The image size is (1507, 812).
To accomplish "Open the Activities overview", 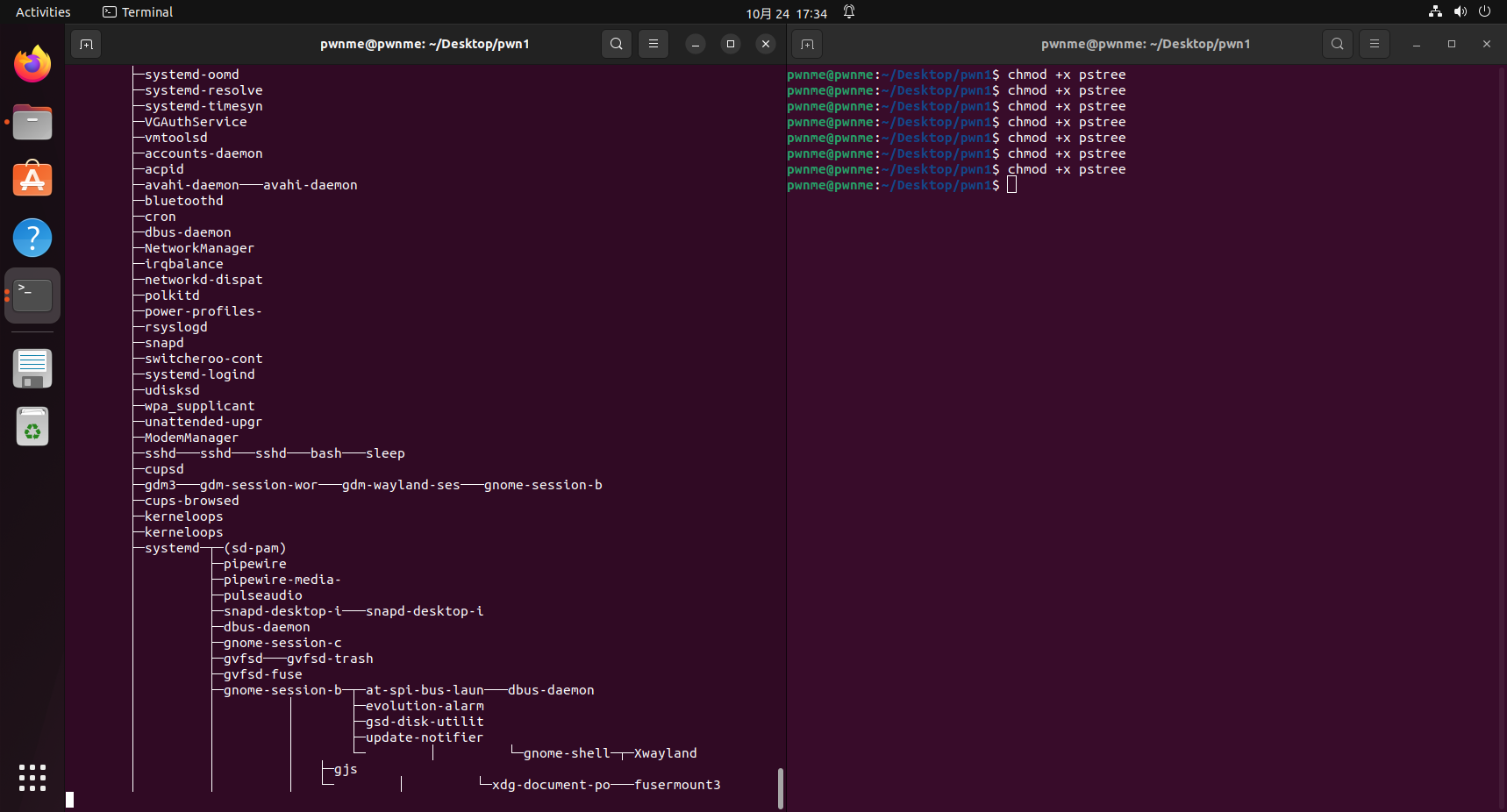I will 43,12.
